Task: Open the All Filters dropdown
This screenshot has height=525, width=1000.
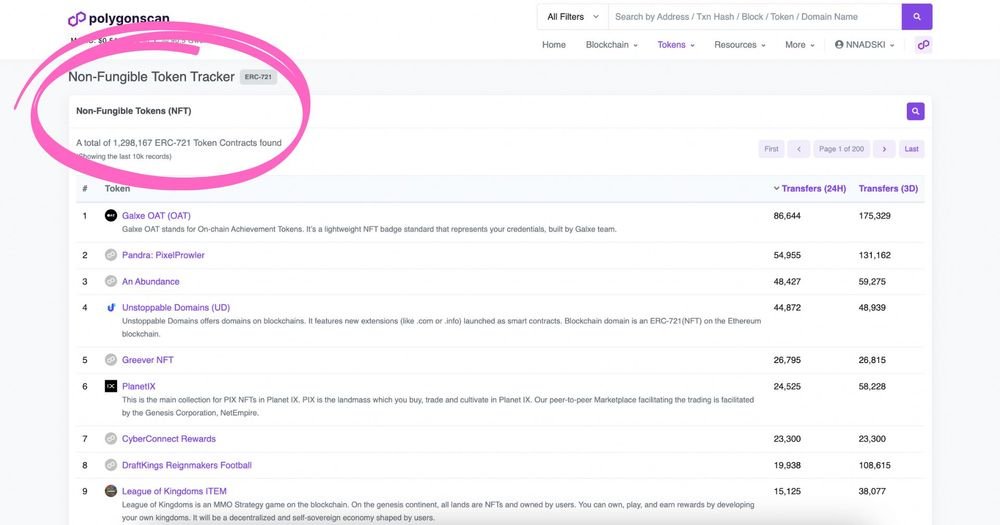Action: pos(572,17)
